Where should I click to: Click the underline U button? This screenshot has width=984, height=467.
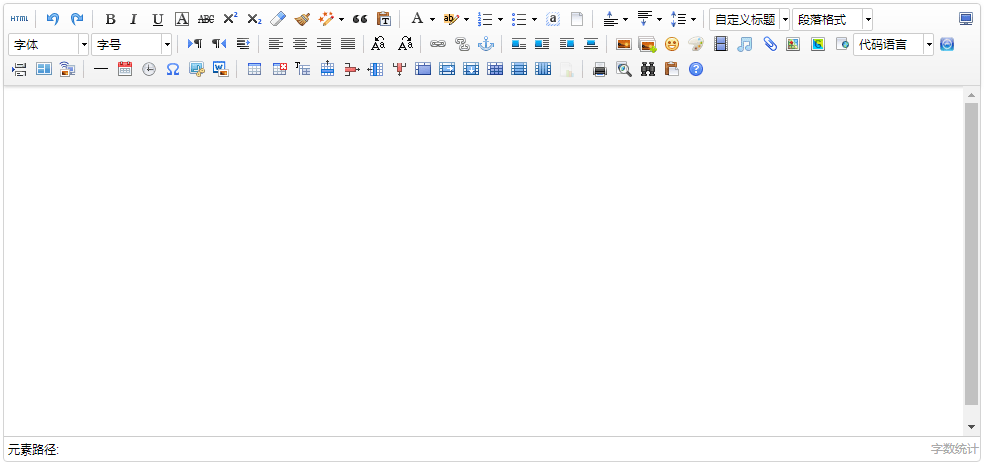point(158,19)
